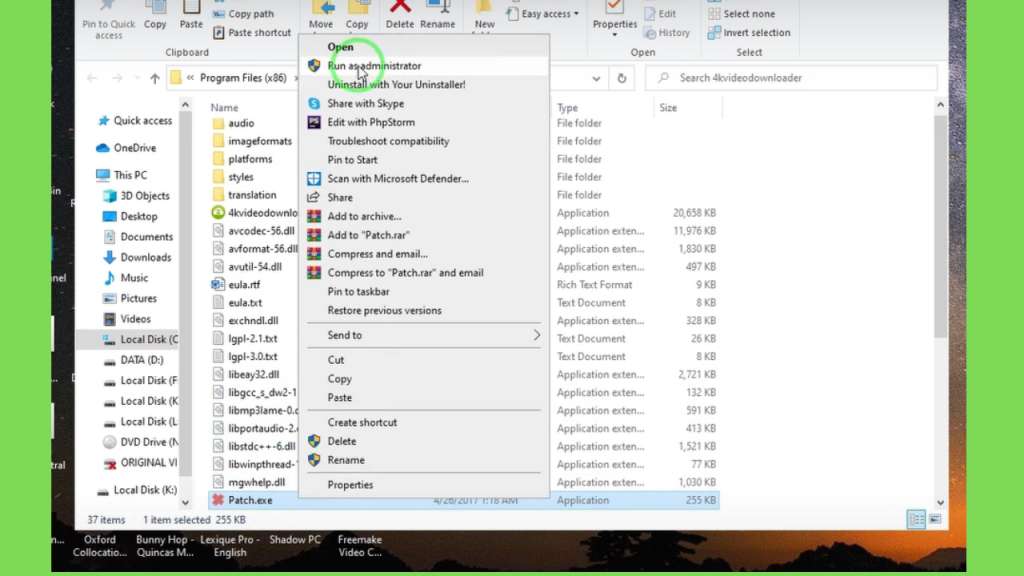Click the New folder ribbon button
This screenshot has width=1024, height=576.
[484, 18]
